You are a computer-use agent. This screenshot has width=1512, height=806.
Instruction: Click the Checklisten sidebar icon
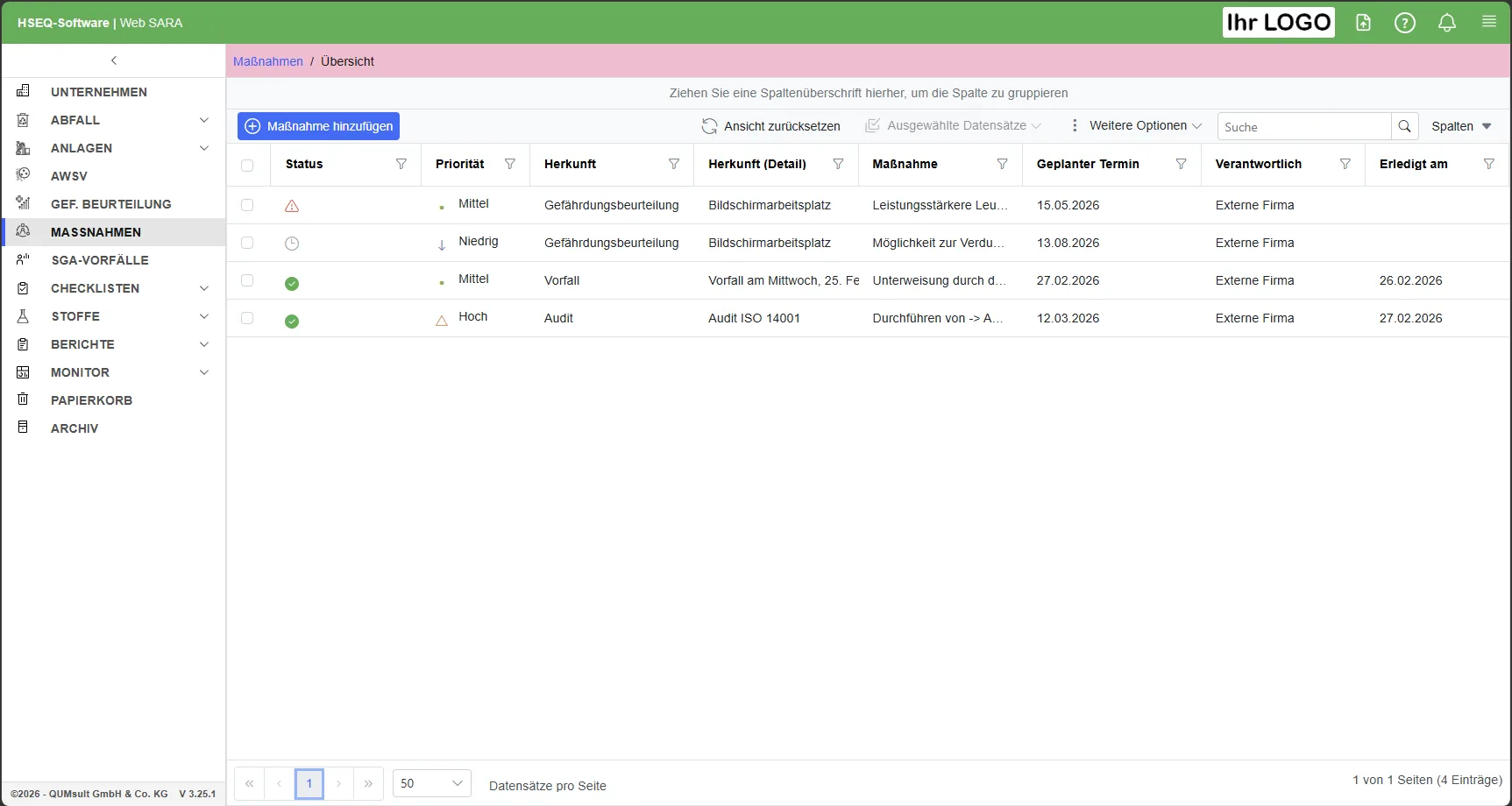coord(24,287)
